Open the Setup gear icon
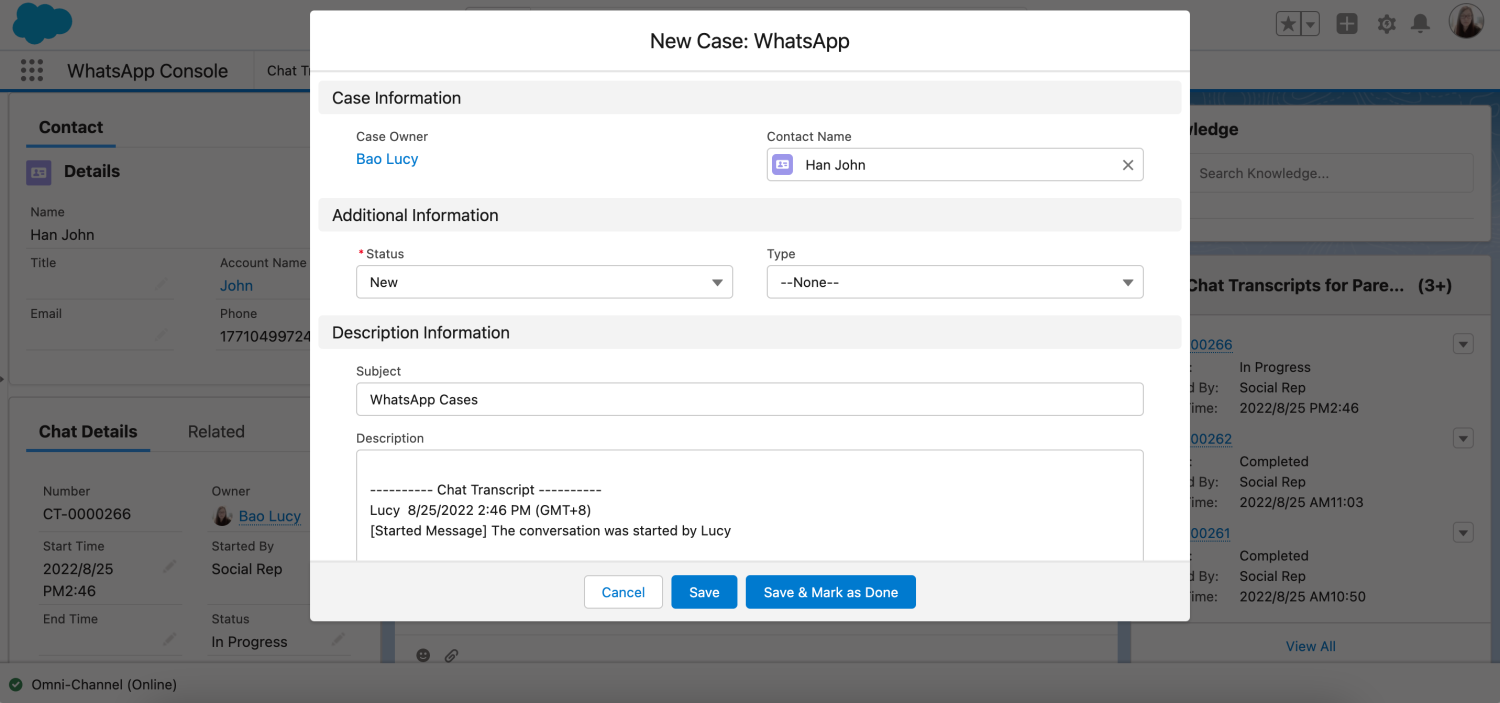Viewport: 1500px width, 703px height. (x=1386, y=24)
